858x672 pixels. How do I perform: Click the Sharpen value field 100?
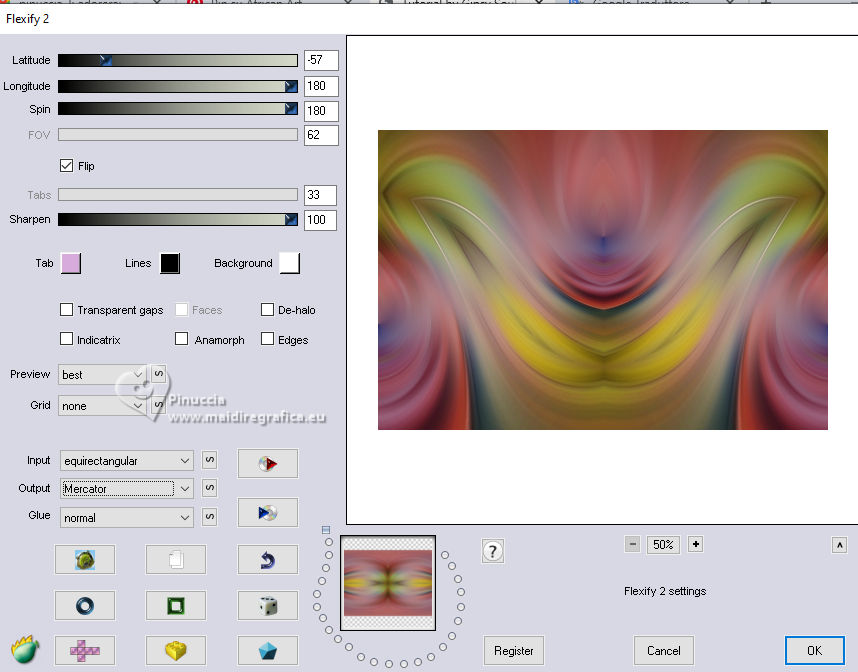coord(320,220)
